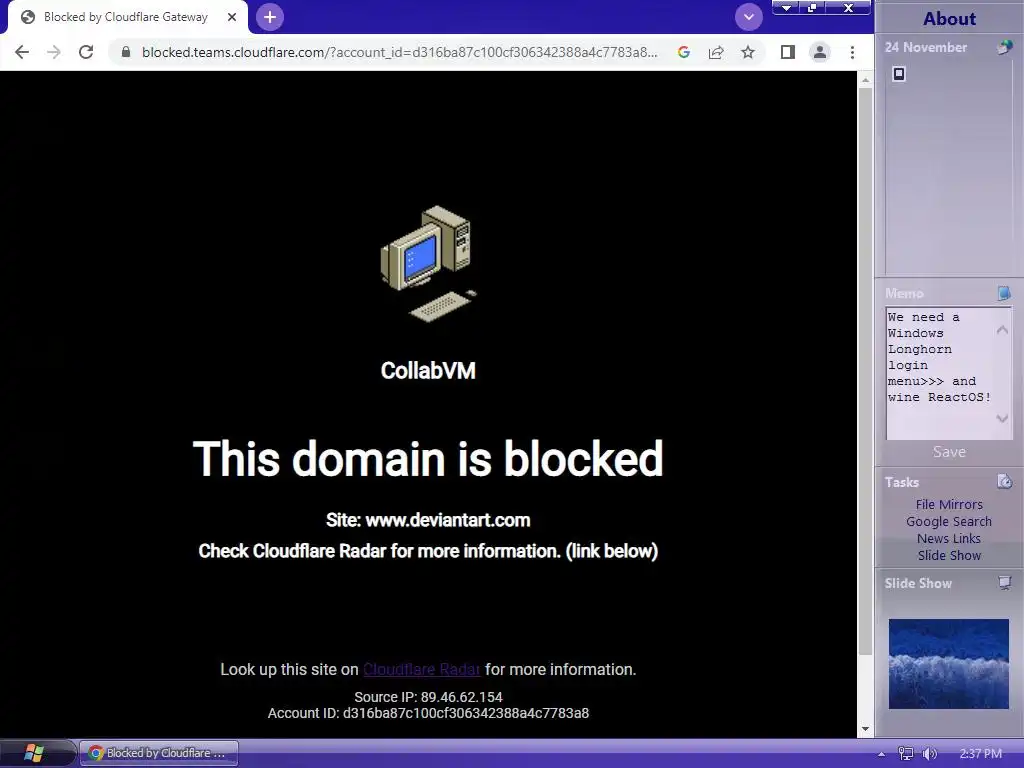Click the 24 November date label

click(x=925, y=47)
